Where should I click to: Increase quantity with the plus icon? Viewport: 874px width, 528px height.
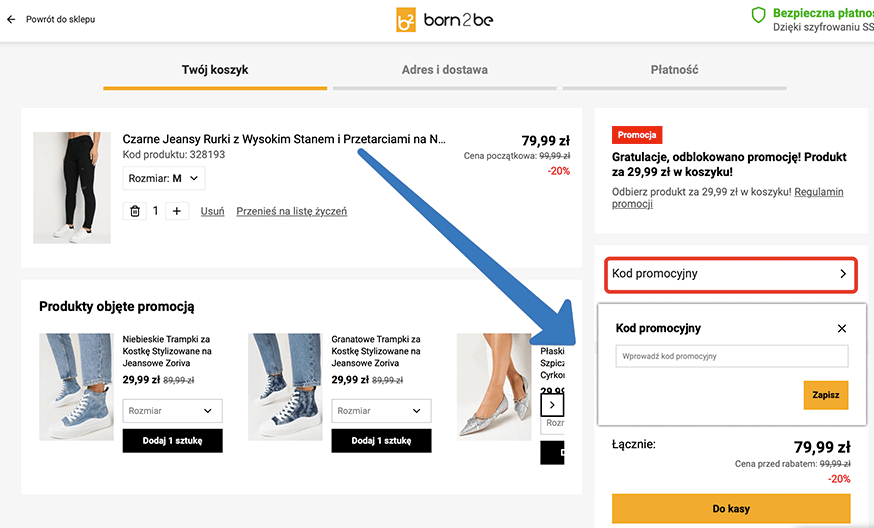[x=176, y=211]
